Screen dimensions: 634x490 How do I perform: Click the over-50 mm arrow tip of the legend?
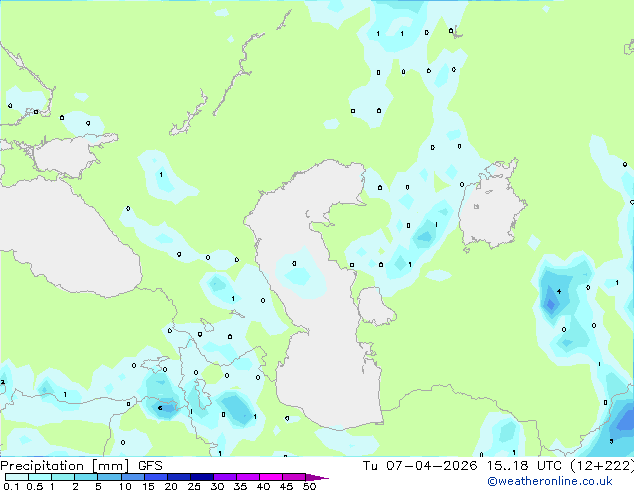[x=317, y=477]
